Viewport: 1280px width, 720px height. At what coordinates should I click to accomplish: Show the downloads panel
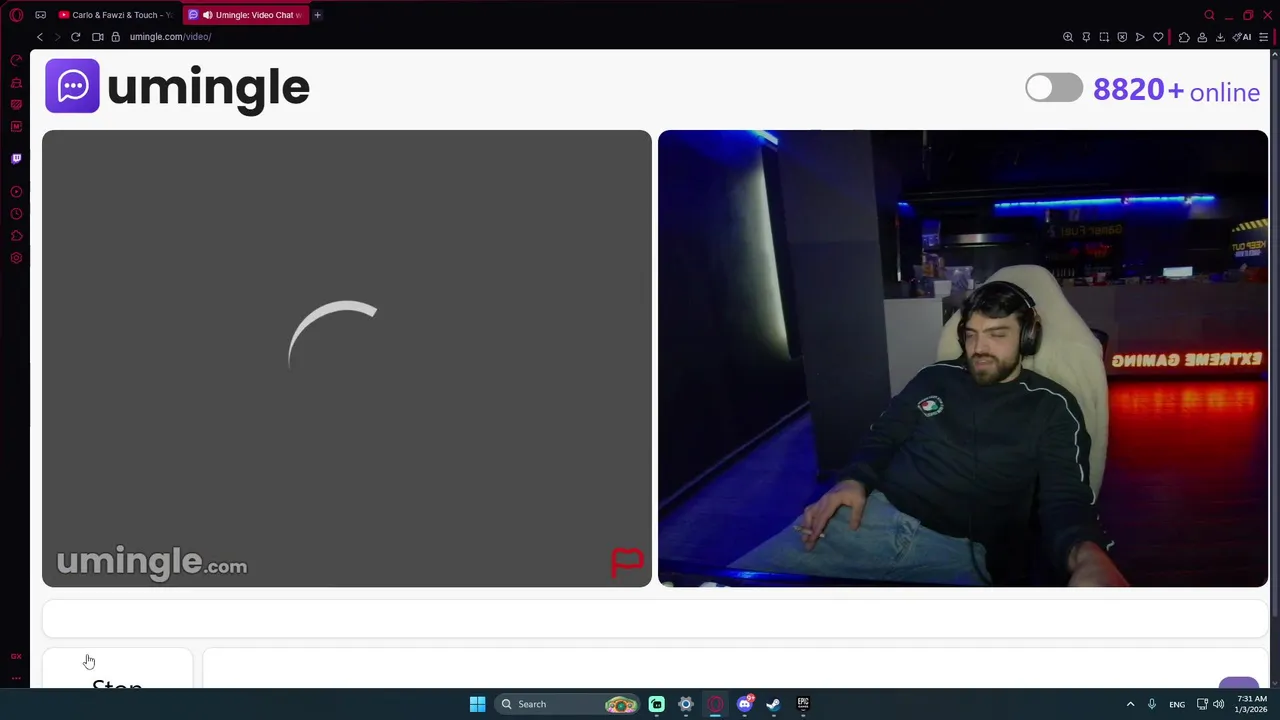pos(1220,37)
